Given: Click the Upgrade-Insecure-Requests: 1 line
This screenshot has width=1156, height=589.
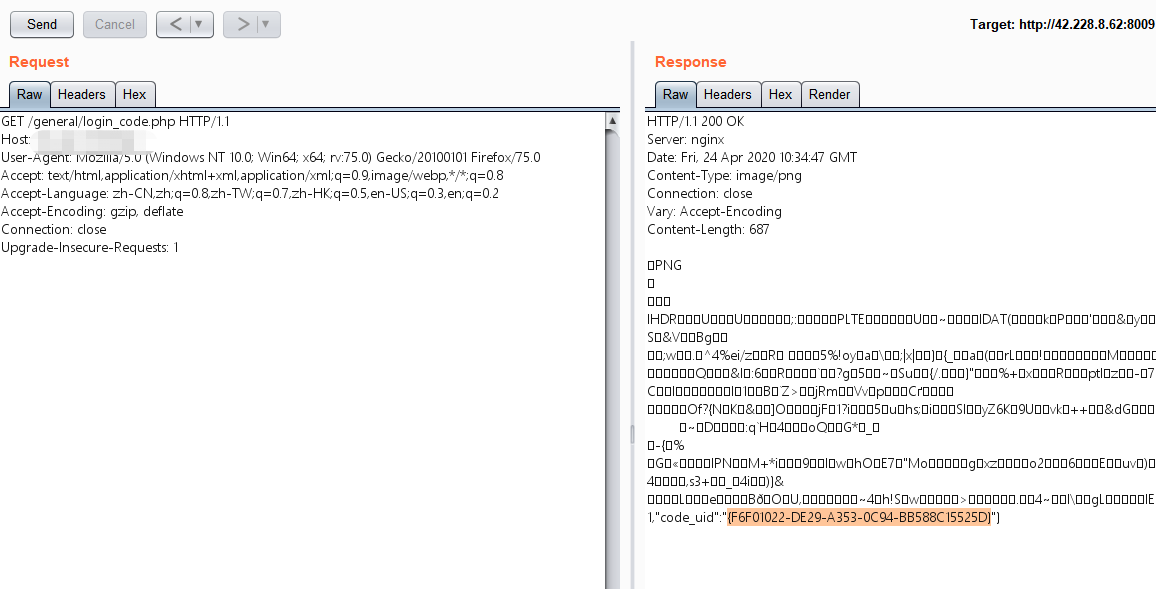Looking at the screenshot, I should (90, 247).
